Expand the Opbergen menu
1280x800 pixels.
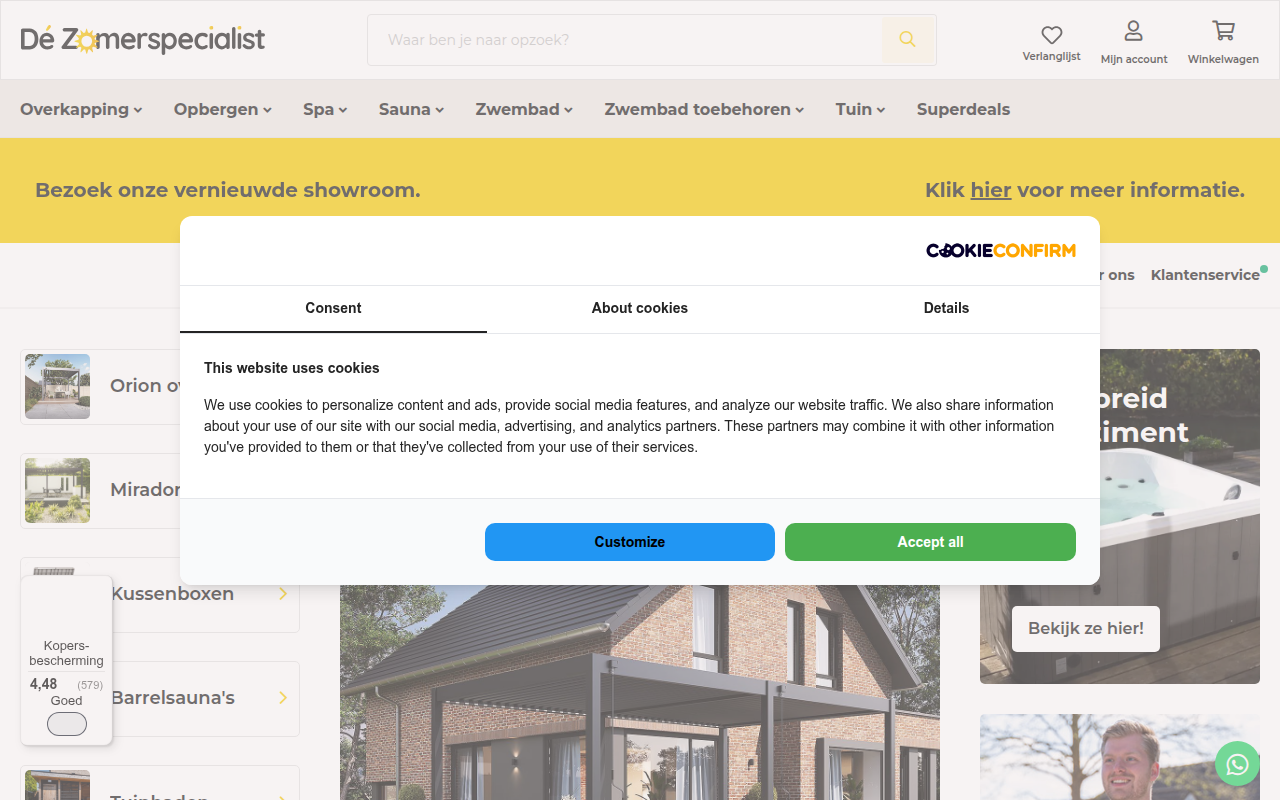[223, 109]
